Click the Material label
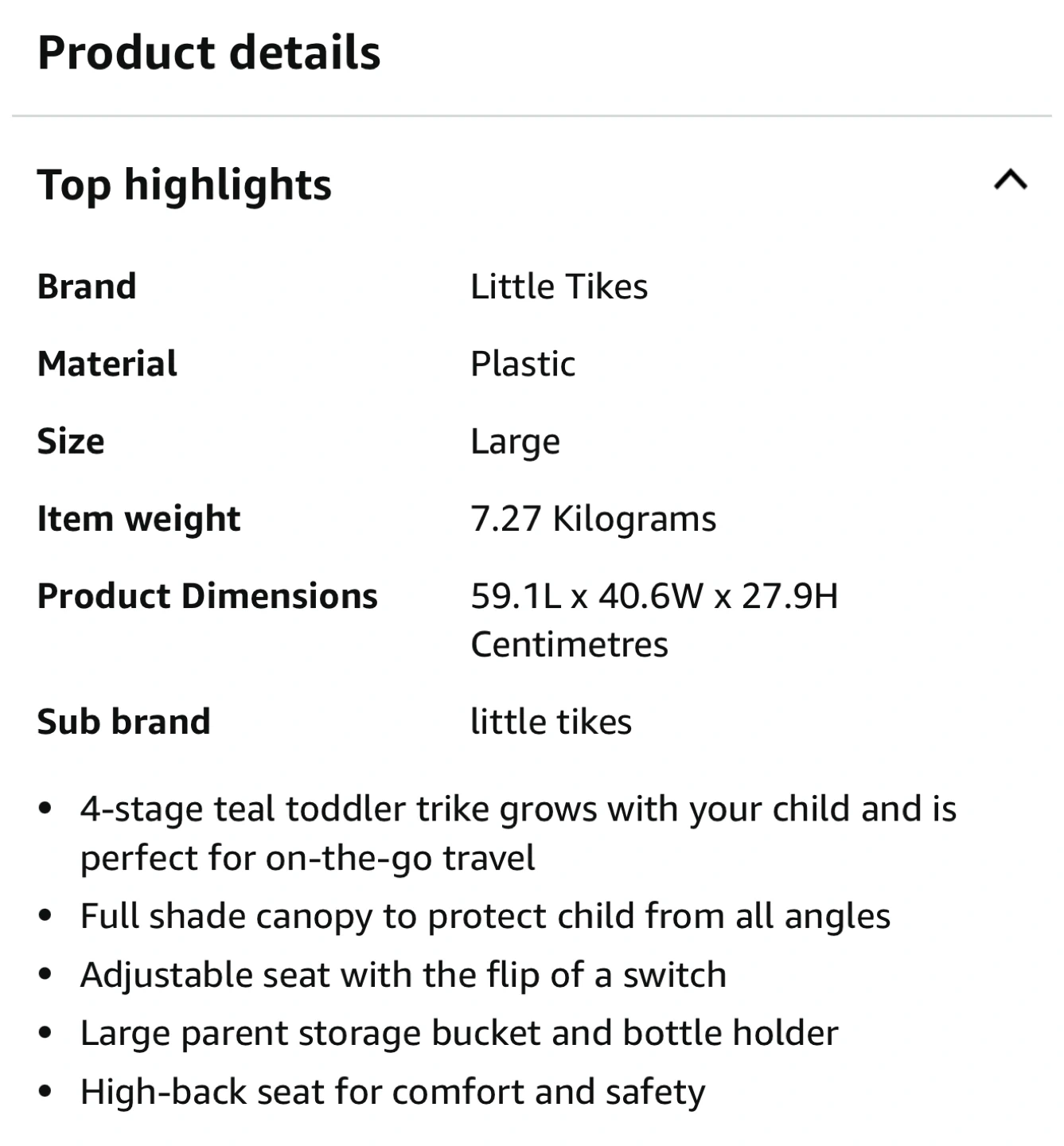 pyautogui.click(x=107, y=364)
